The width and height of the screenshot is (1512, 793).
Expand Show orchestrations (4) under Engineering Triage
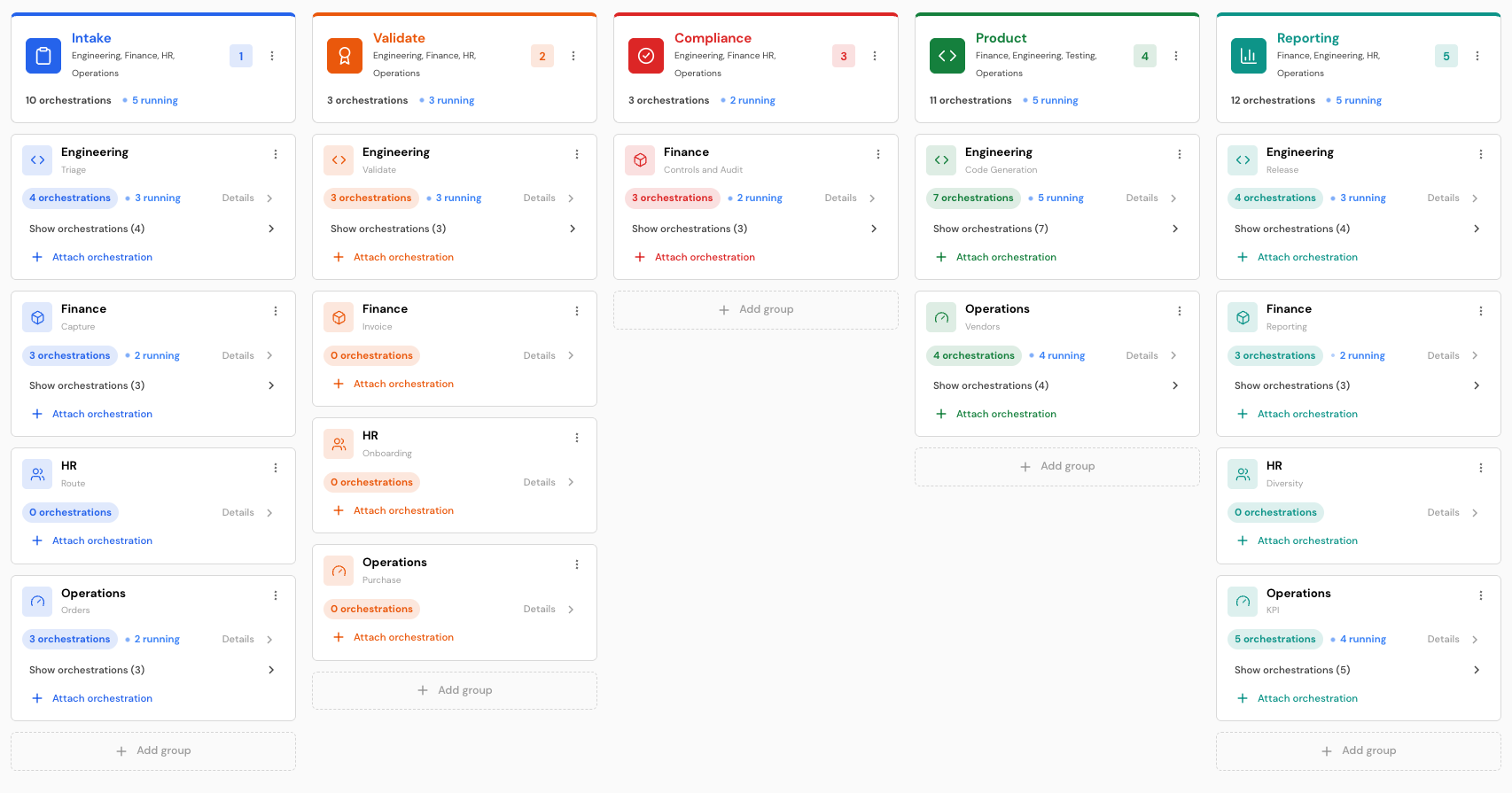152,229
